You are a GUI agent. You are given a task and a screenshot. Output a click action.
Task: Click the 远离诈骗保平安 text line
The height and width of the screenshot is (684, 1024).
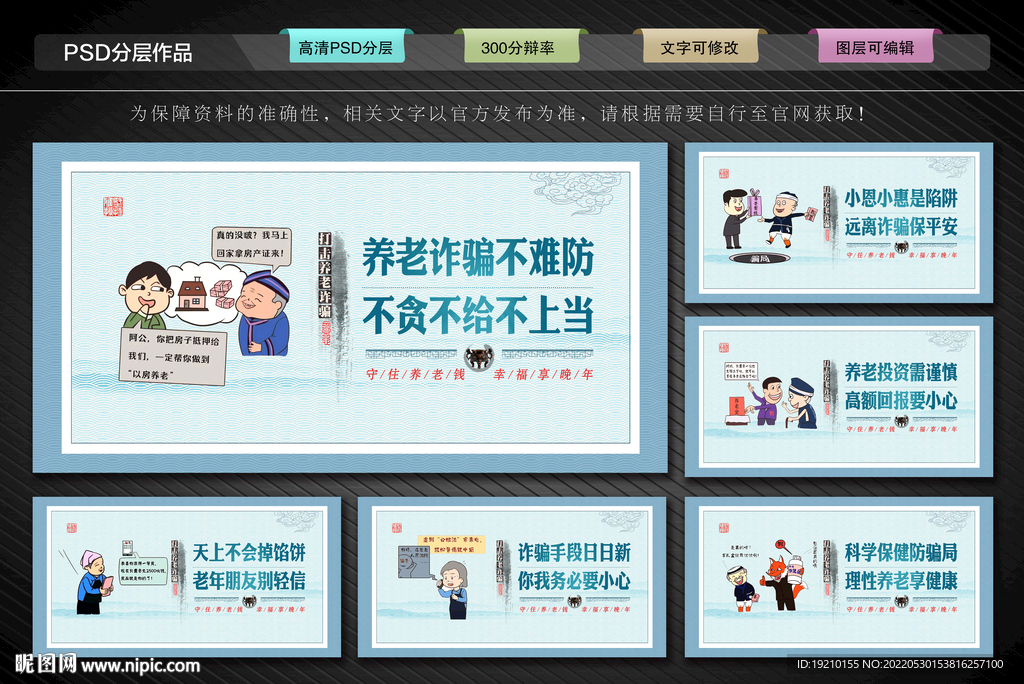tap(901, 227)
